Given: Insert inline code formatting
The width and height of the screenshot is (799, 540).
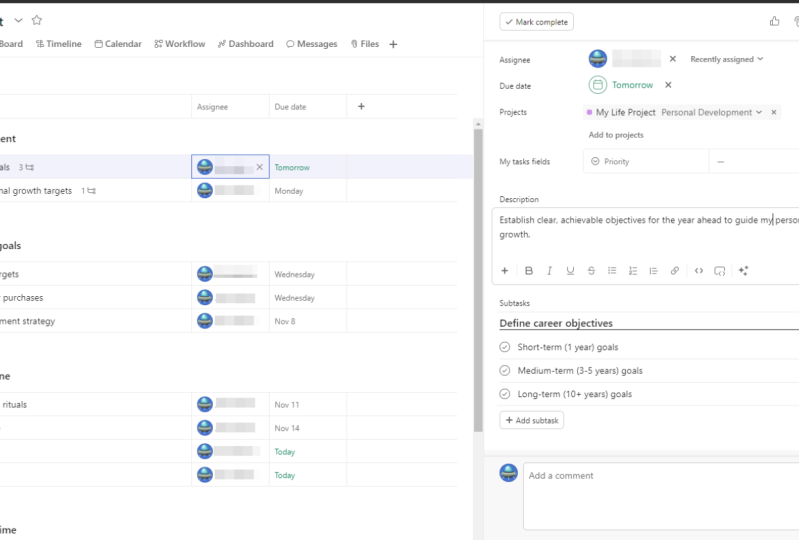Looking at the screenshot, I should 699,271.
